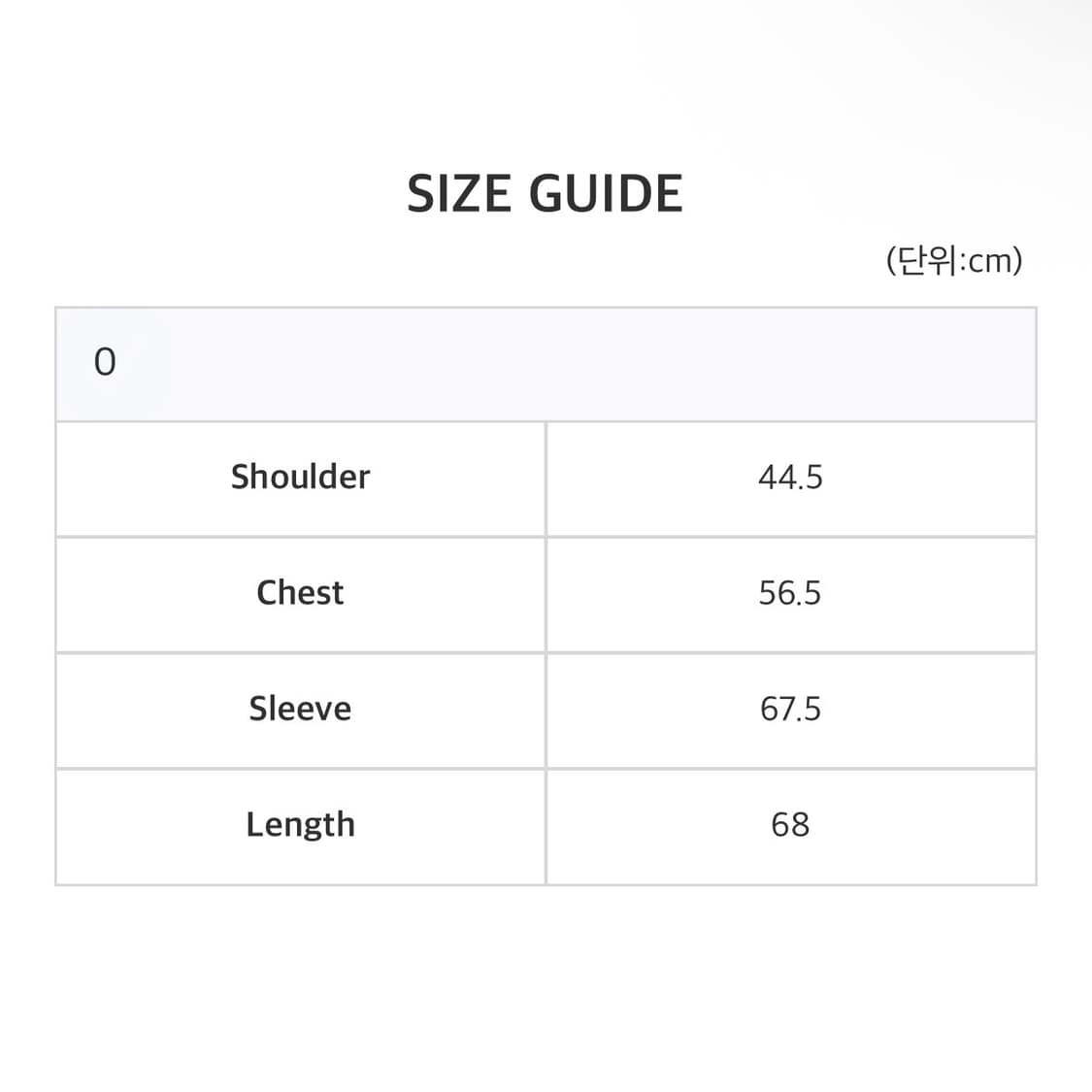
Task: Click the line between Sleeve and Length rows
Action: 388,769
